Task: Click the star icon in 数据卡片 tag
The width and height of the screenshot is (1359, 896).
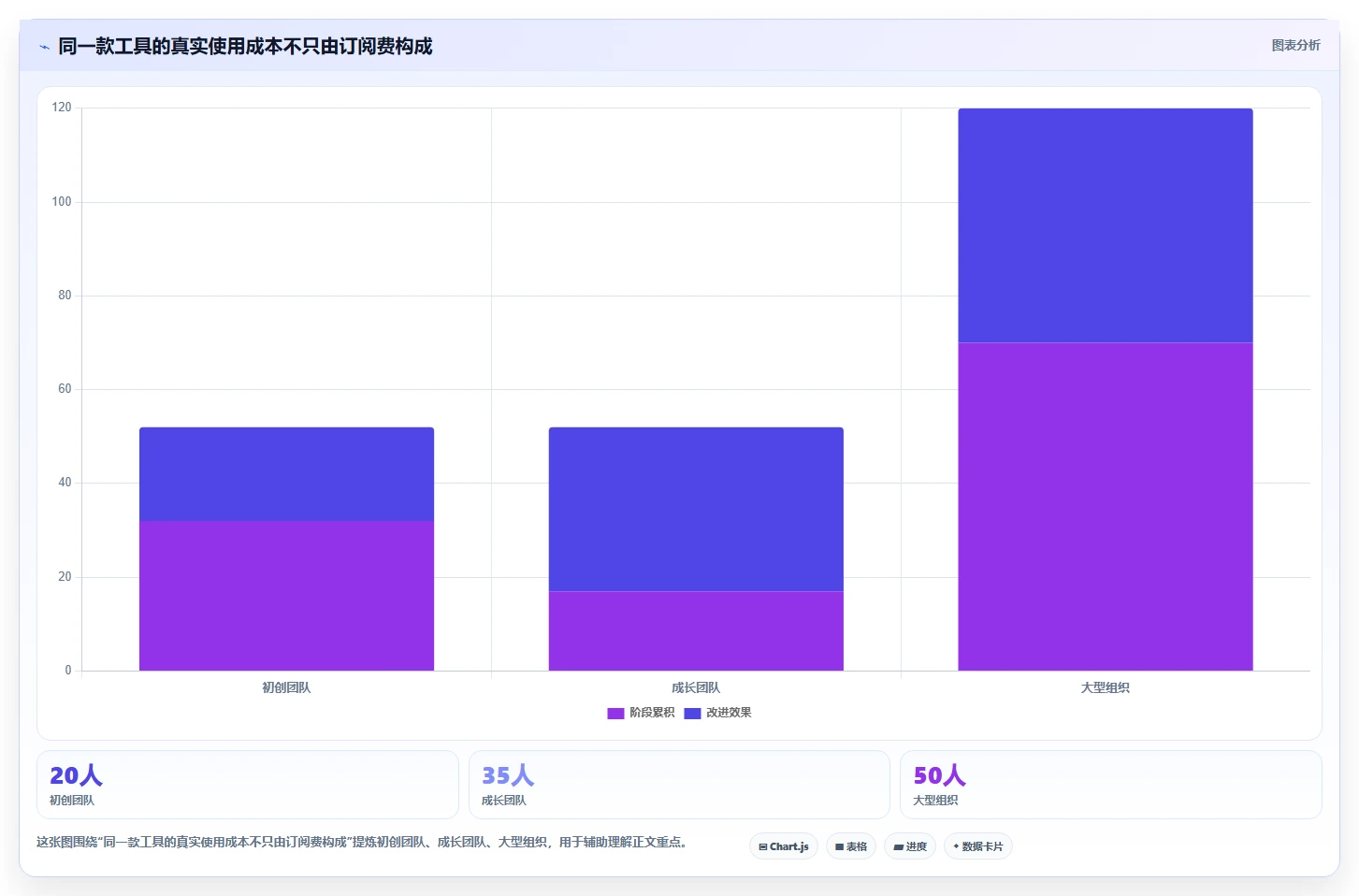Action: tap(956, 846)
